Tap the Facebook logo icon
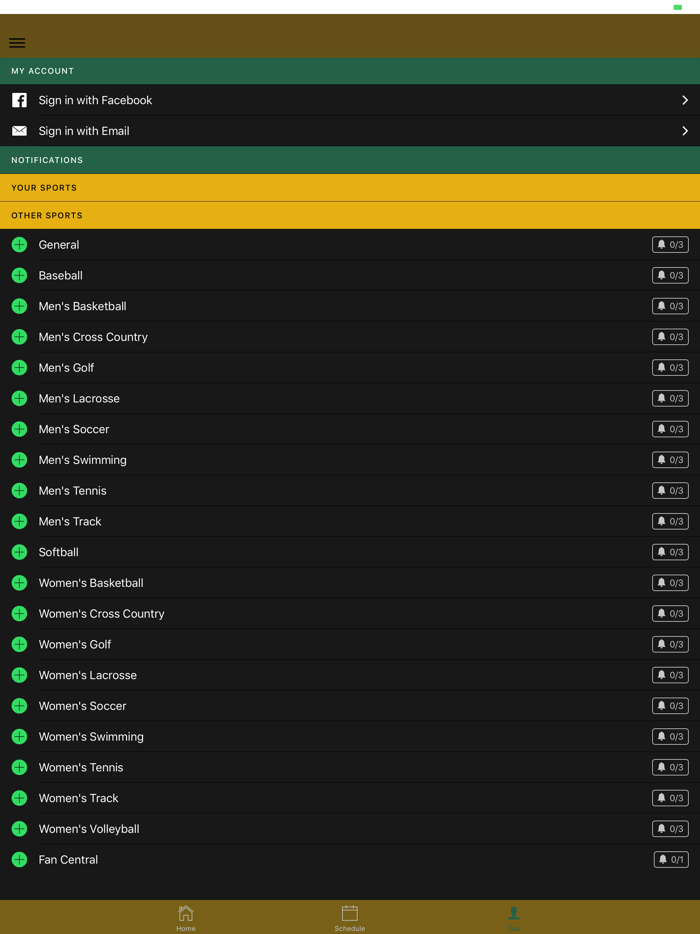This screenshot has height=934, width=700. point(20,100)
